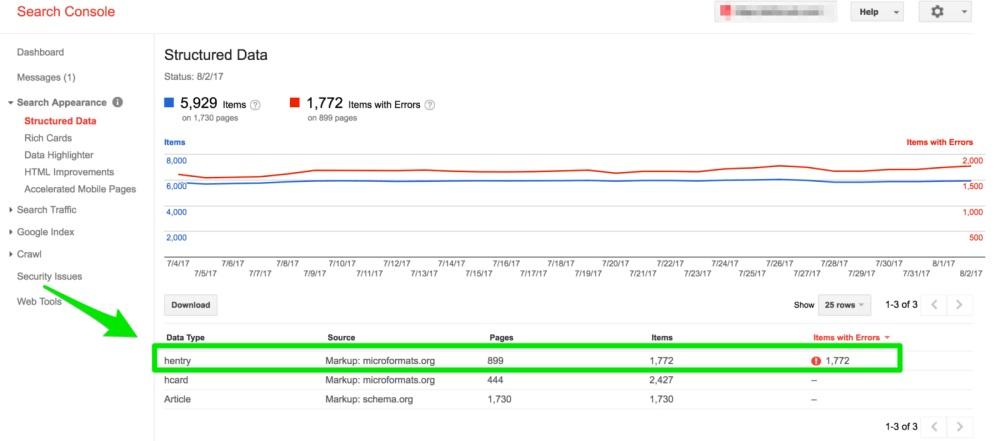Expand the Crawl menu section
The width and height of the screenshot is (1000, 441).
[x=30, y=254]
